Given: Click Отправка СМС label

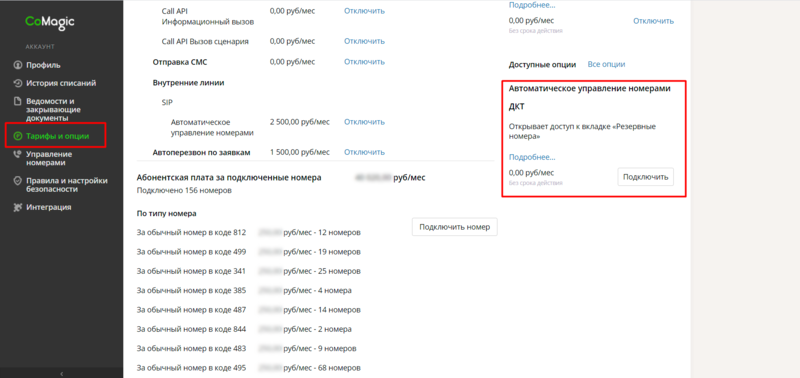Looking at the screenshot, I should [x=180, y=62].
